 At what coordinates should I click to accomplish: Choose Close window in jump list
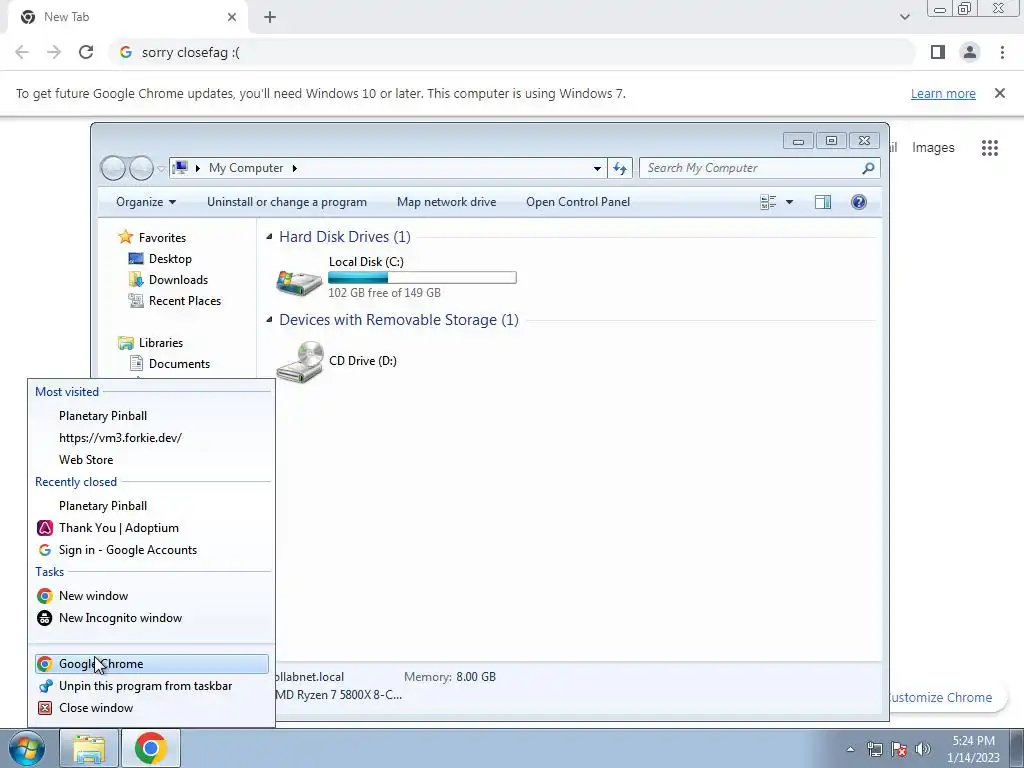(96, 708)
